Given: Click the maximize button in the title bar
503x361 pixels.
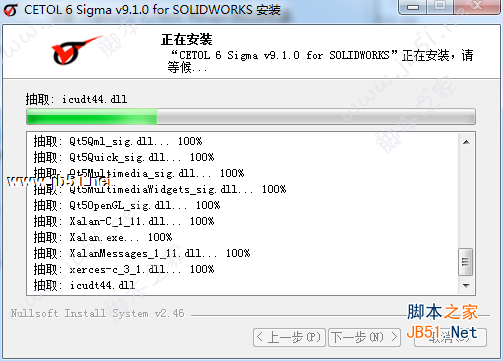Looking at the screenshot, I should 440,6.
